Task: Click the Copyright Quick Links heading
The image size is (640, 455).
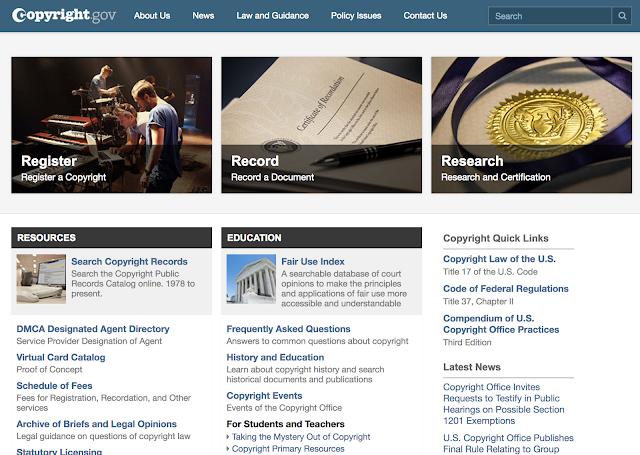Action: [x=496, y=238]
